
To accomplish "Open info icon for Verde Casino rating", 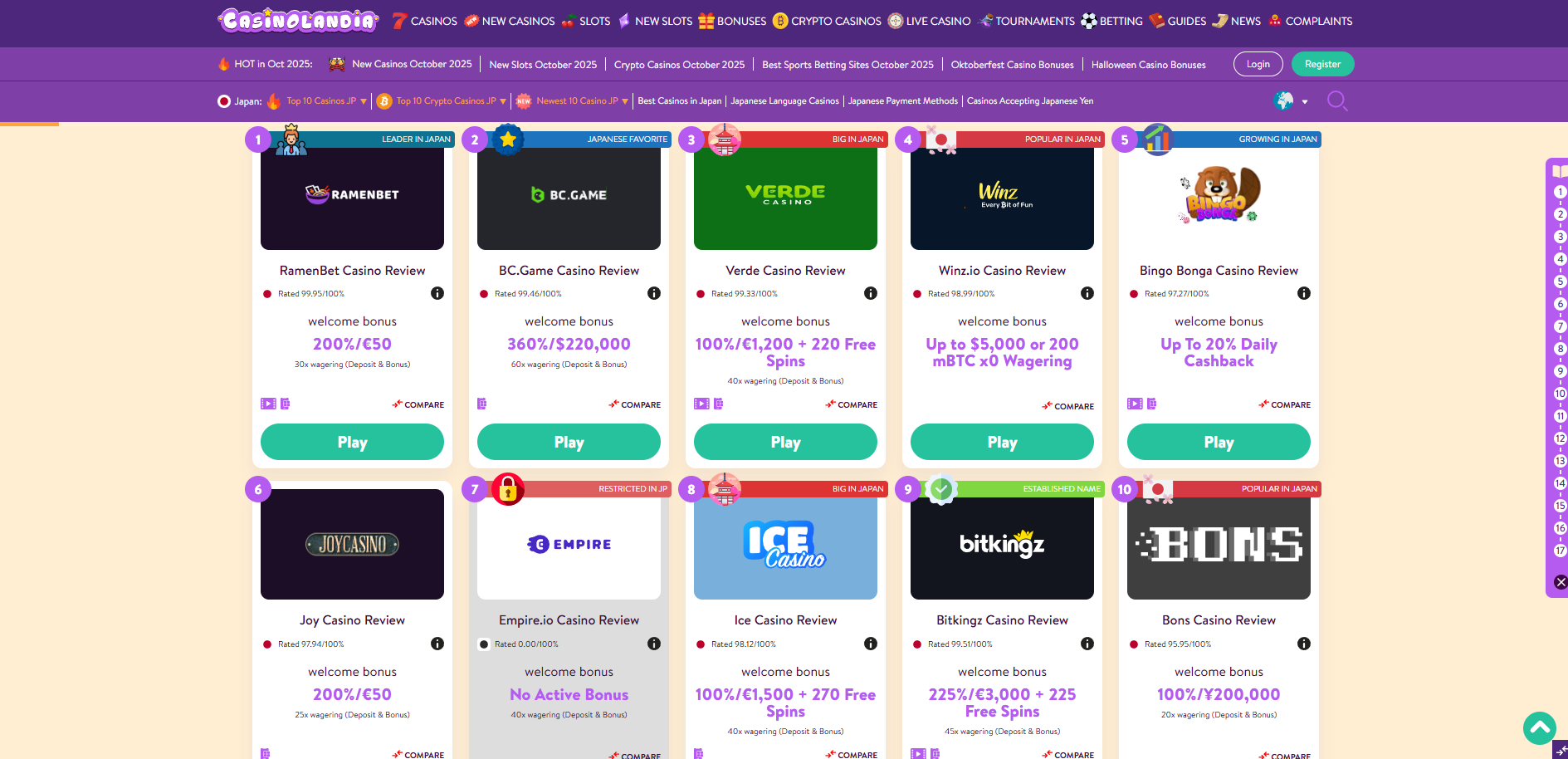I will coord(871,293).
